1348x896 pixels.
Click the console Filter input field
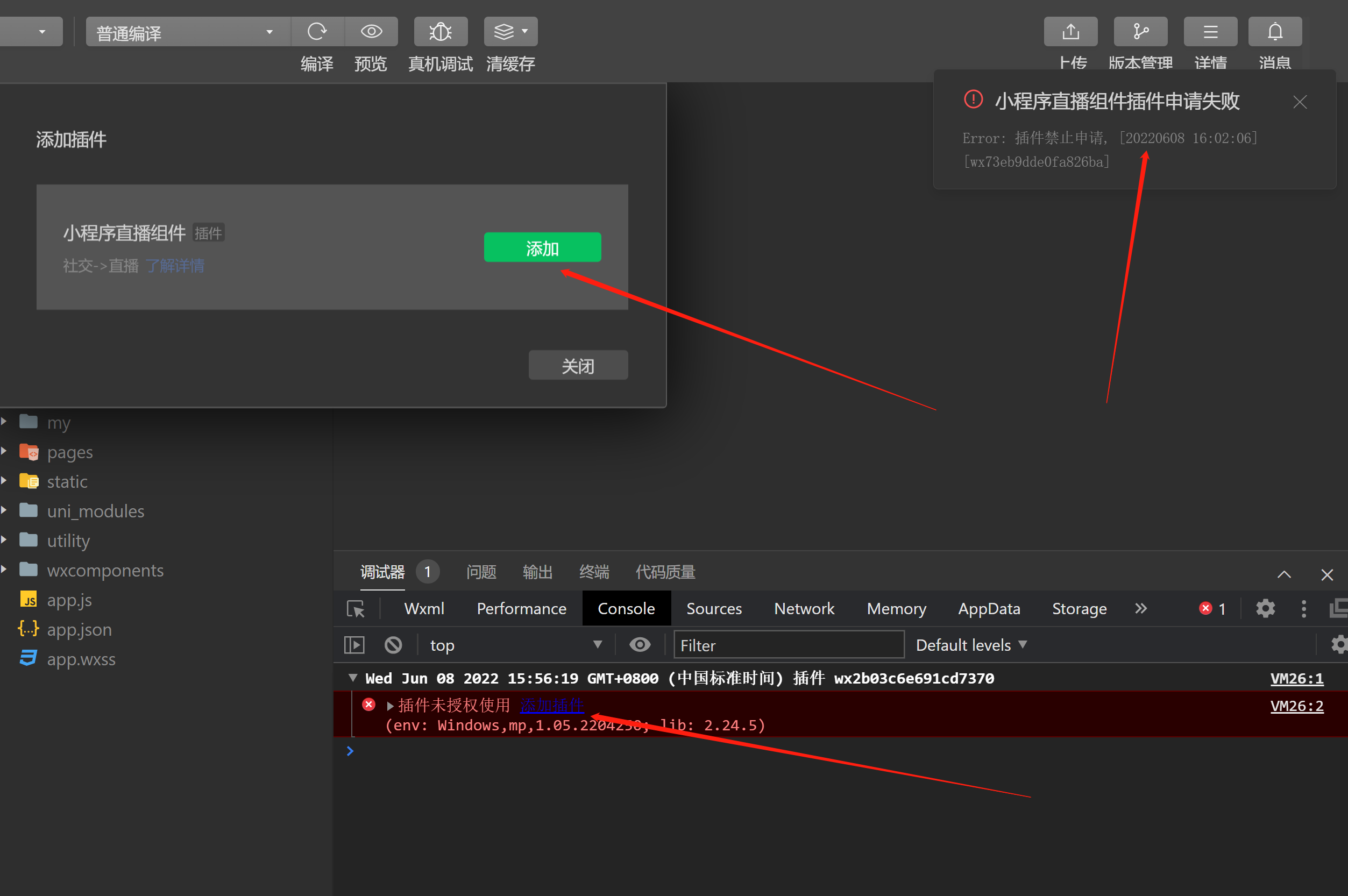(788, 645)
